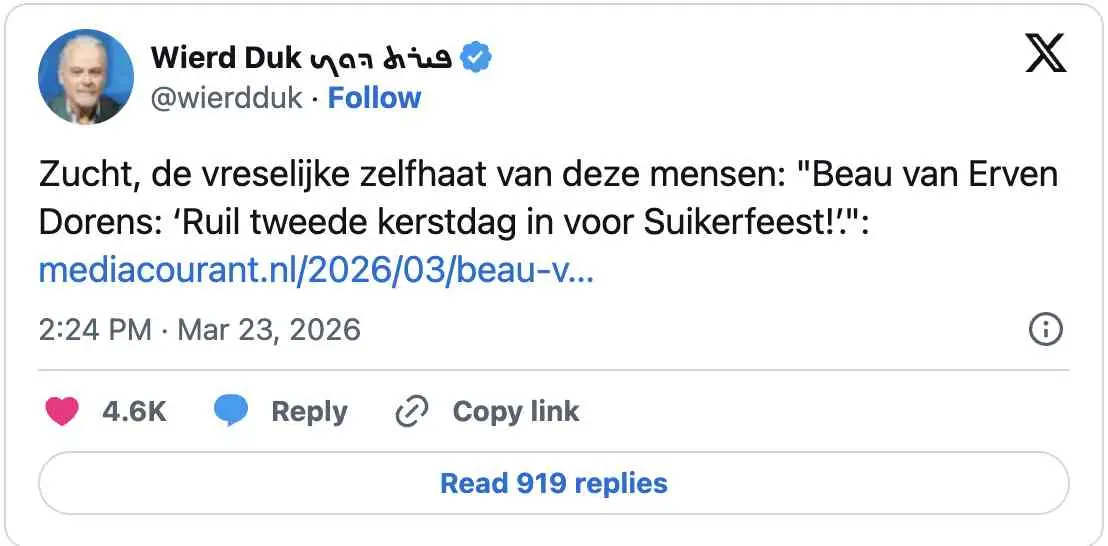The height and width of the screenshot is (546, 1108).
Task: Click the Reply text label
Action: click(309, 411)
